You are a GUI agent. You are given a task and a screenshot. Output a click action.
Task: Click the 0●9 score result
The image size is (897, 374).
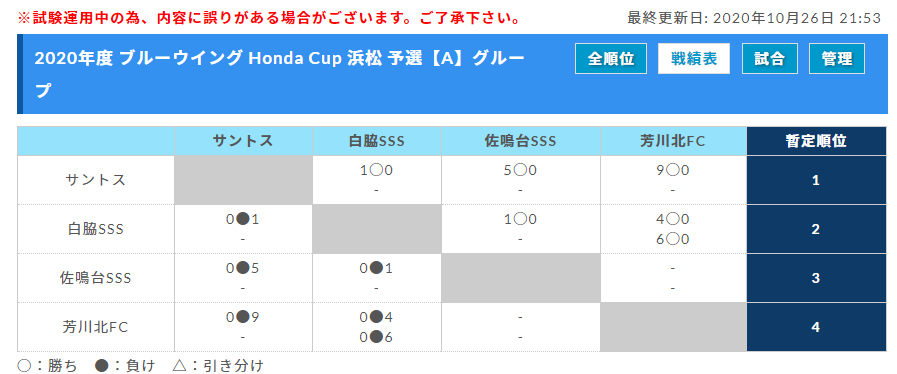click(243, 317)
